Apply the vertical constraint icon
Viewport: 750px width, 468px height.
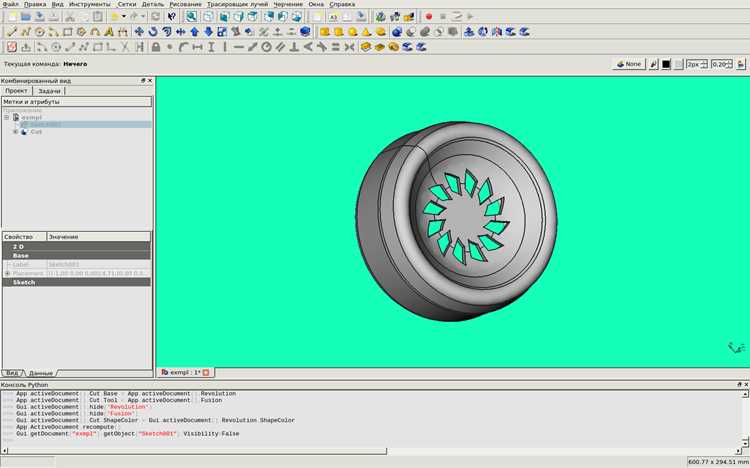(225, 47)
